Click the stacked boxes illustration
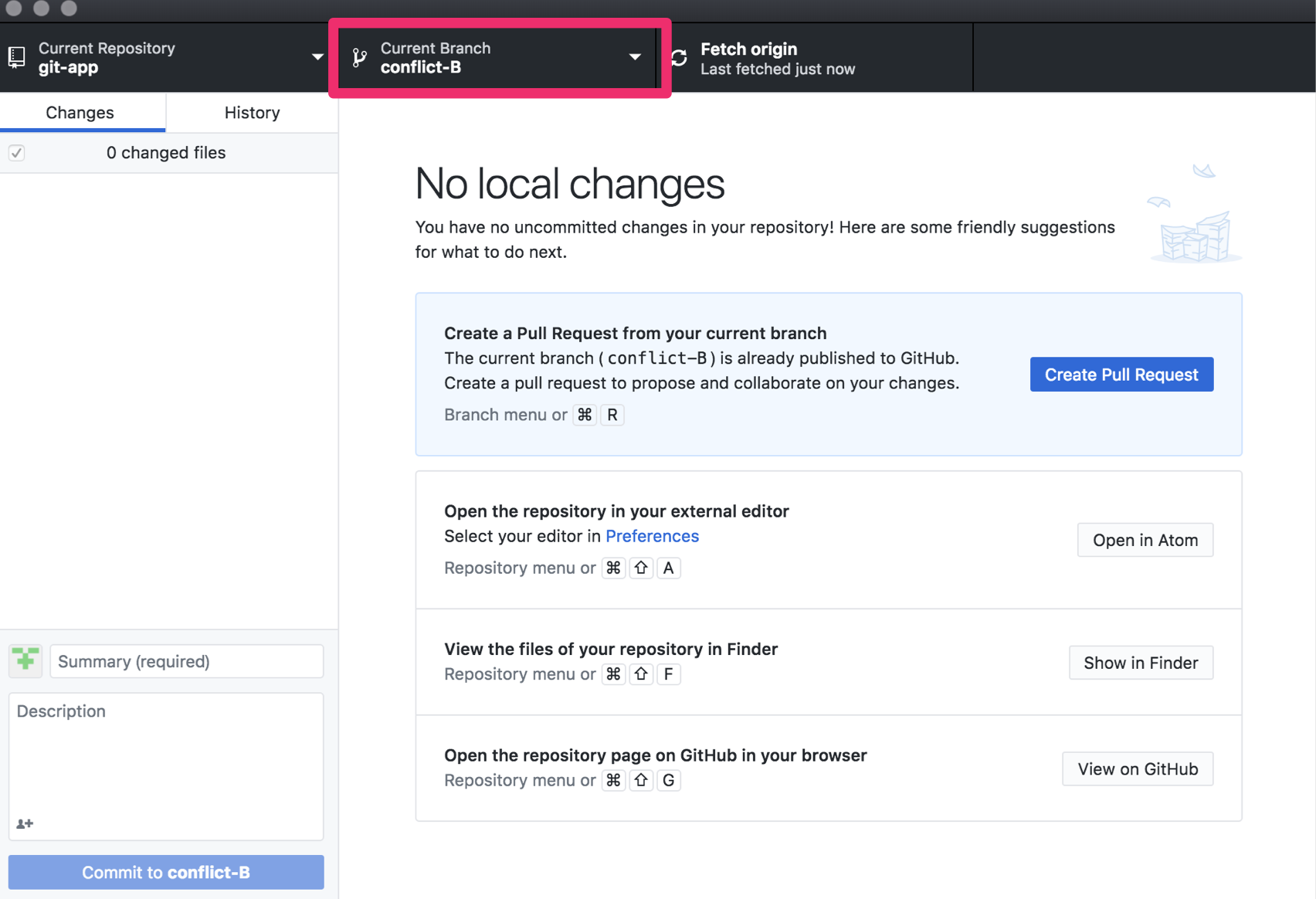The image size is (1316, 899). [x=1195, y=237]
